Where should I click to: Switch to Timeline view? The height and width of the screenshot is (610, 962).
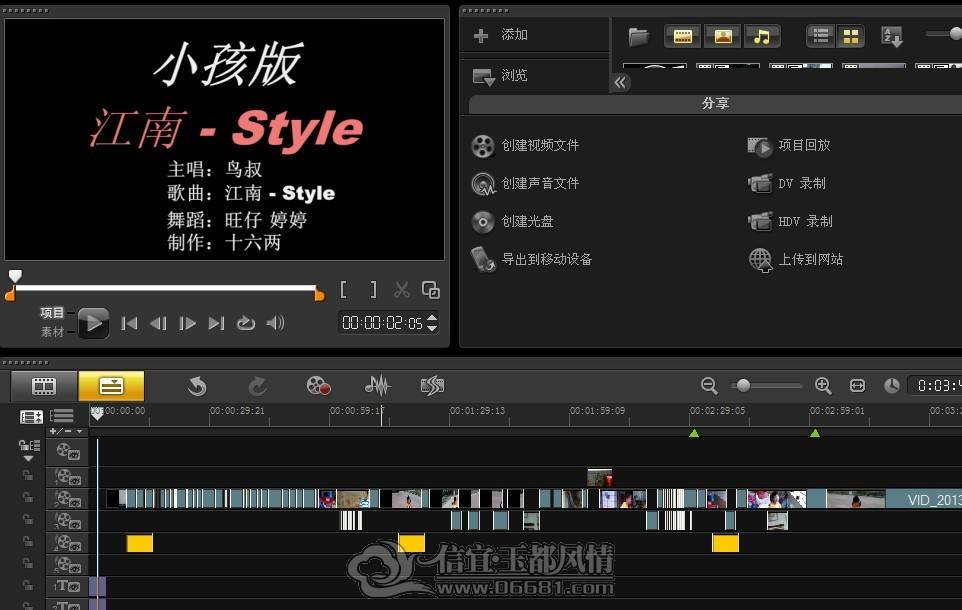pyautogui.click(x=111, y=386)
